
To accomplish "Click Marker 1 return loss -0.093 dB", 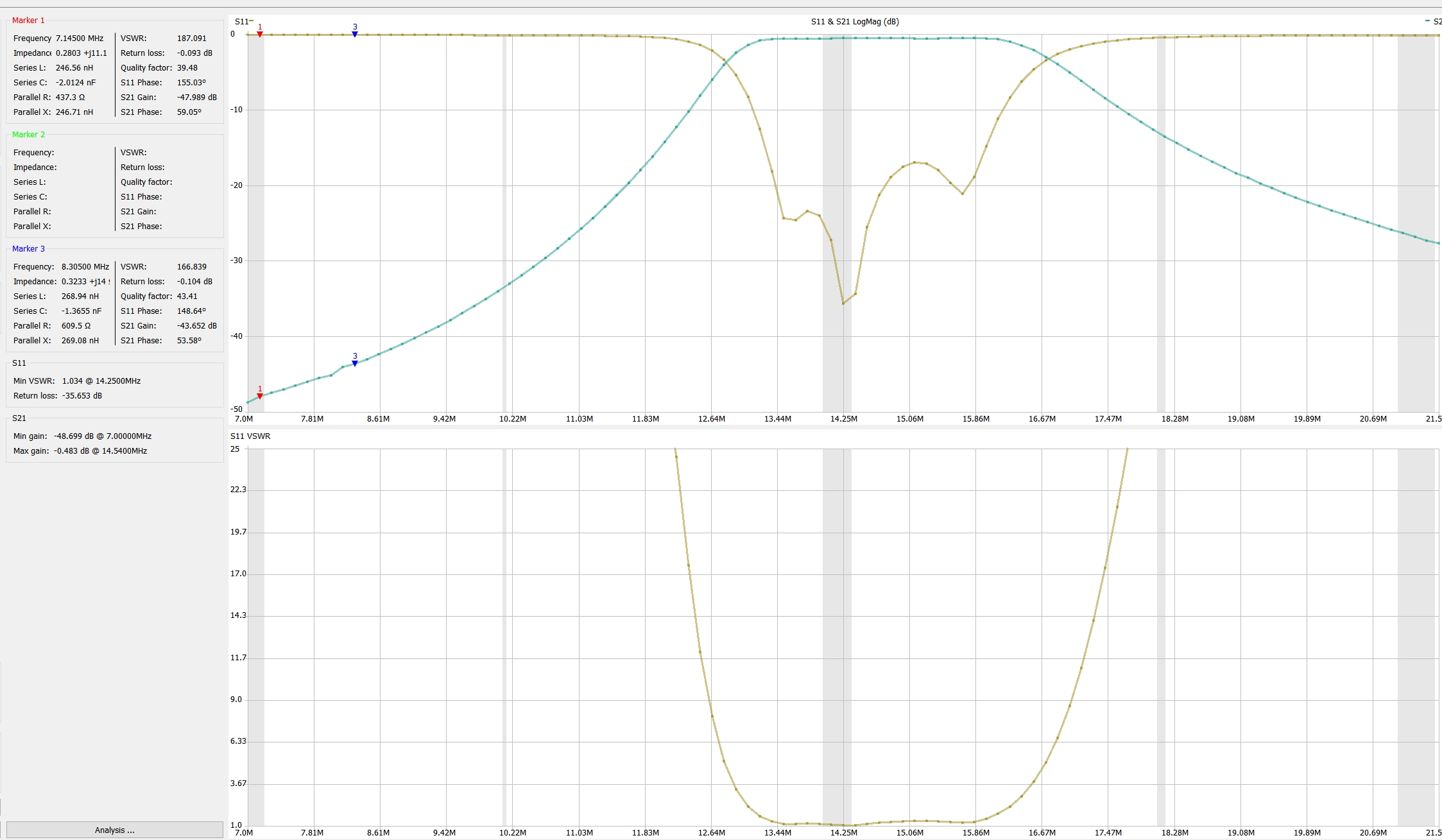I will (194, 53).
